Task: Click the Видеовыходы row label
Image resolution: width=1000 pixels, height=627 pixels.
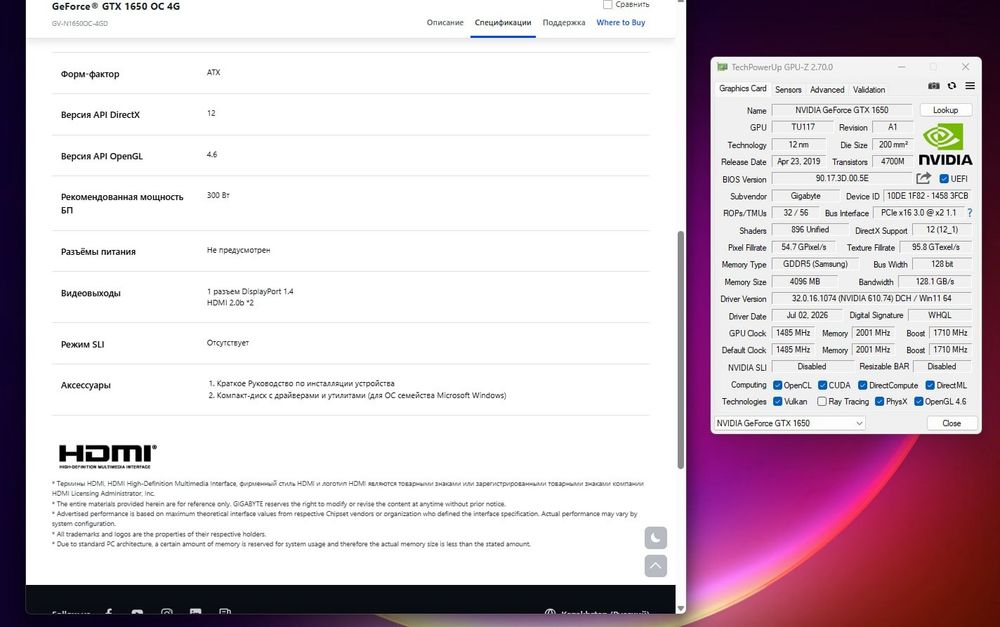Action: (91, 293)
